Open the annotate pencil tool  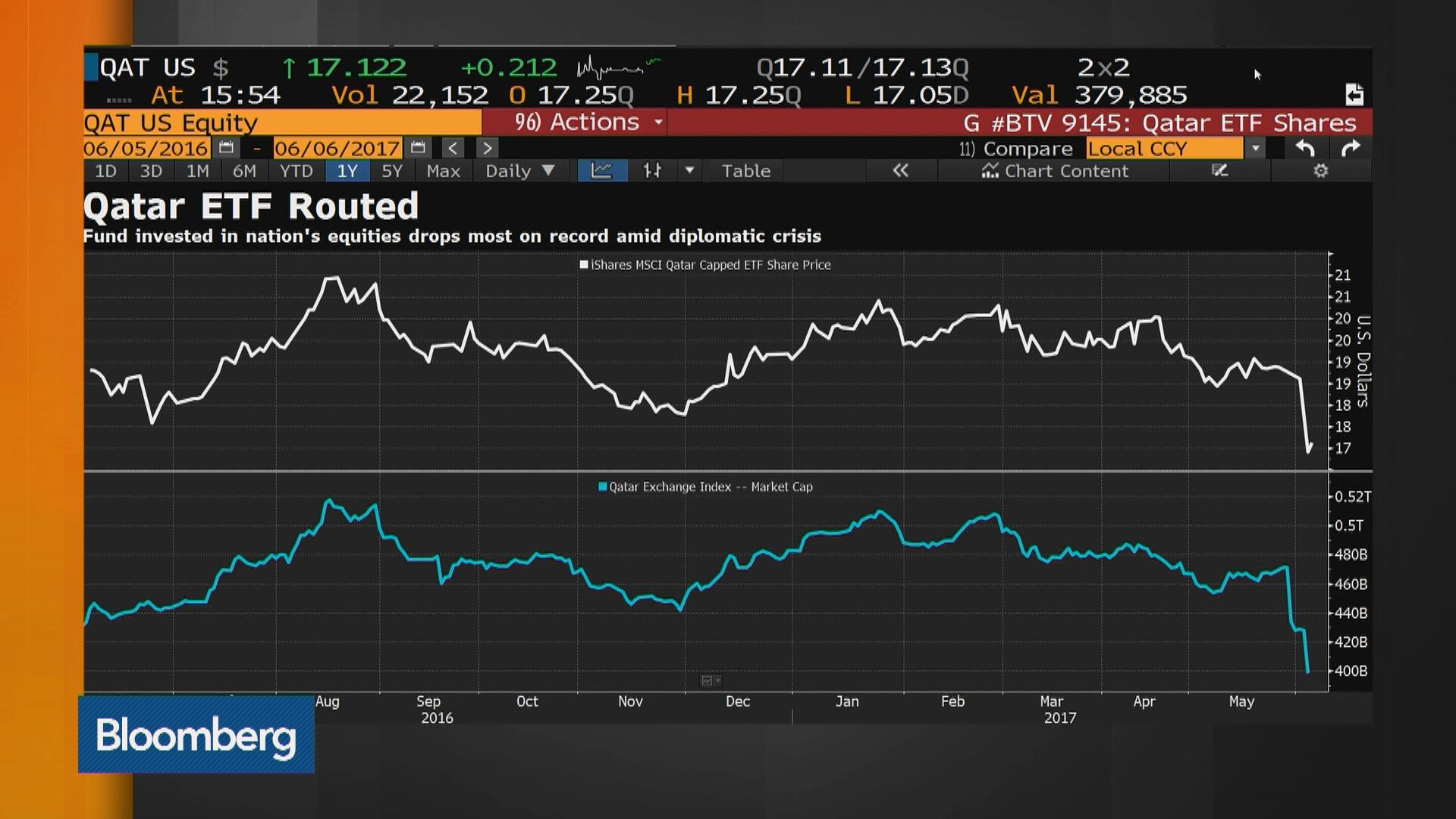pyautogui.click(x=1219, y=171)
